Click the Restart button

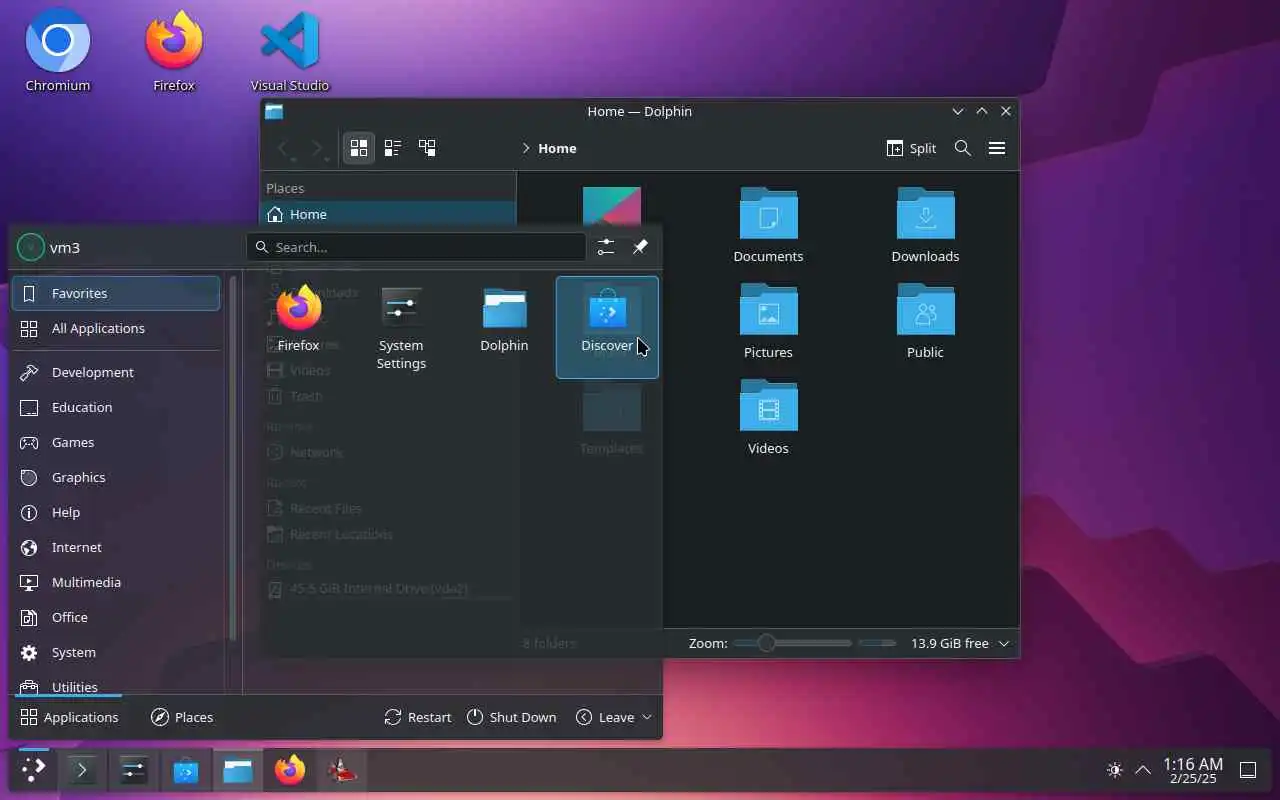pyautogui.click(x=418, y=717)
